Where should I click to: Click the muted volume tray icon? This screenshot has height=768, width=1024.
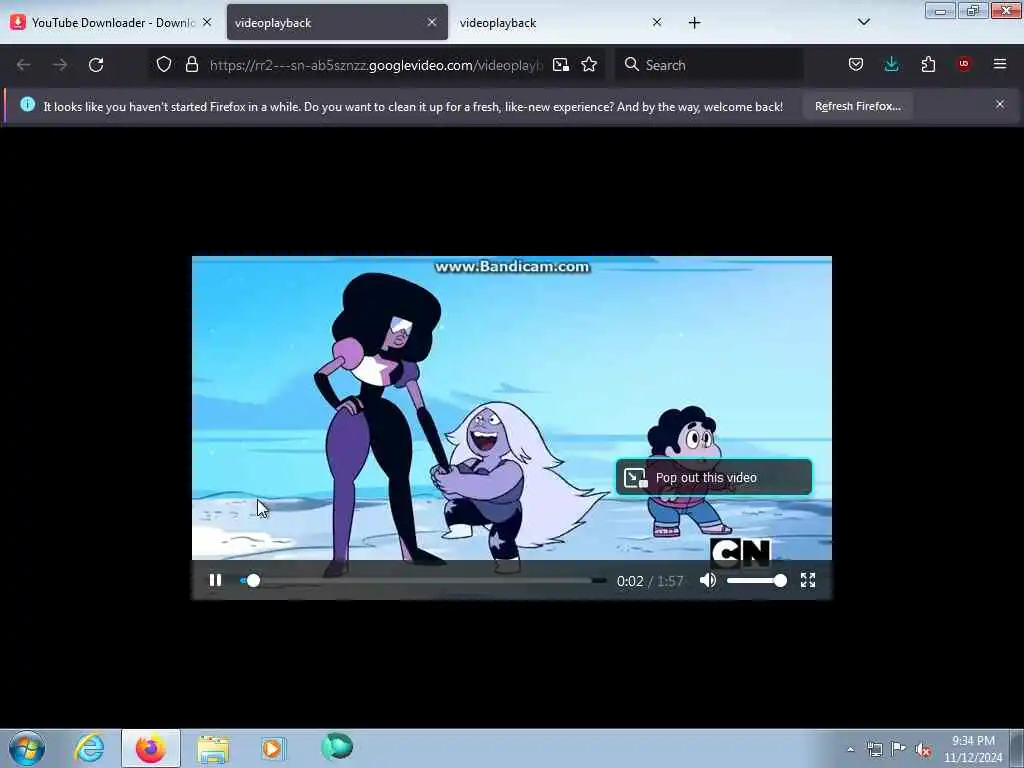[923, 750]
